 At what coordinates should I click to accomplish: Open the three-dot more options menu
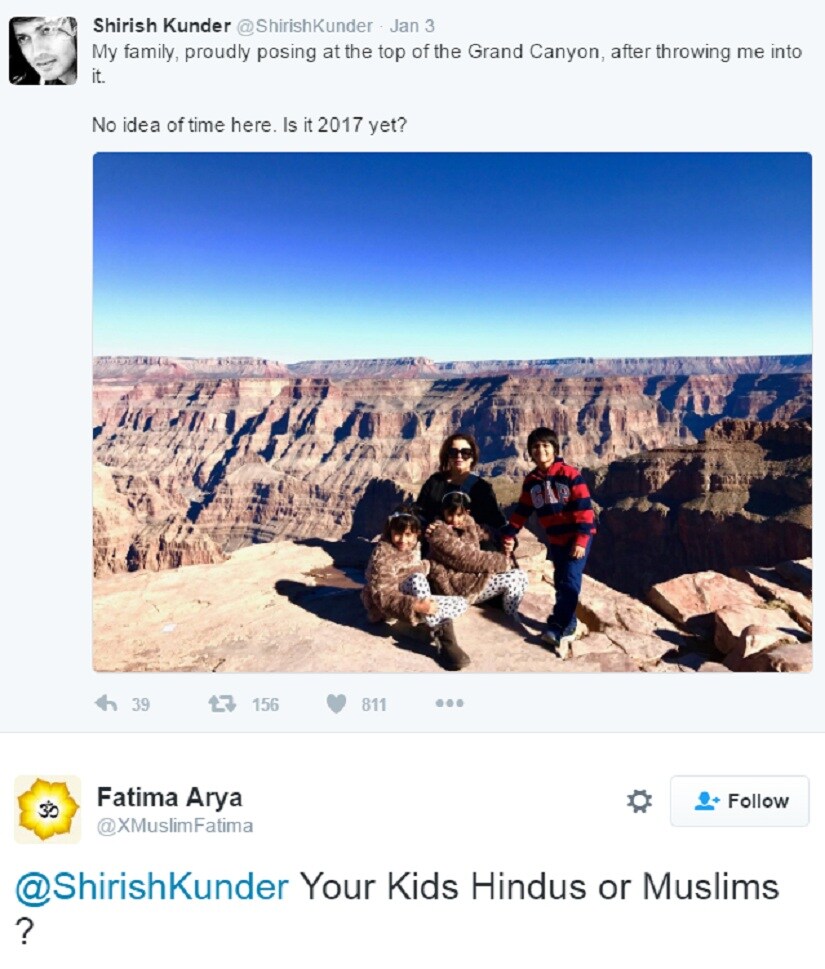click(449, 703)
